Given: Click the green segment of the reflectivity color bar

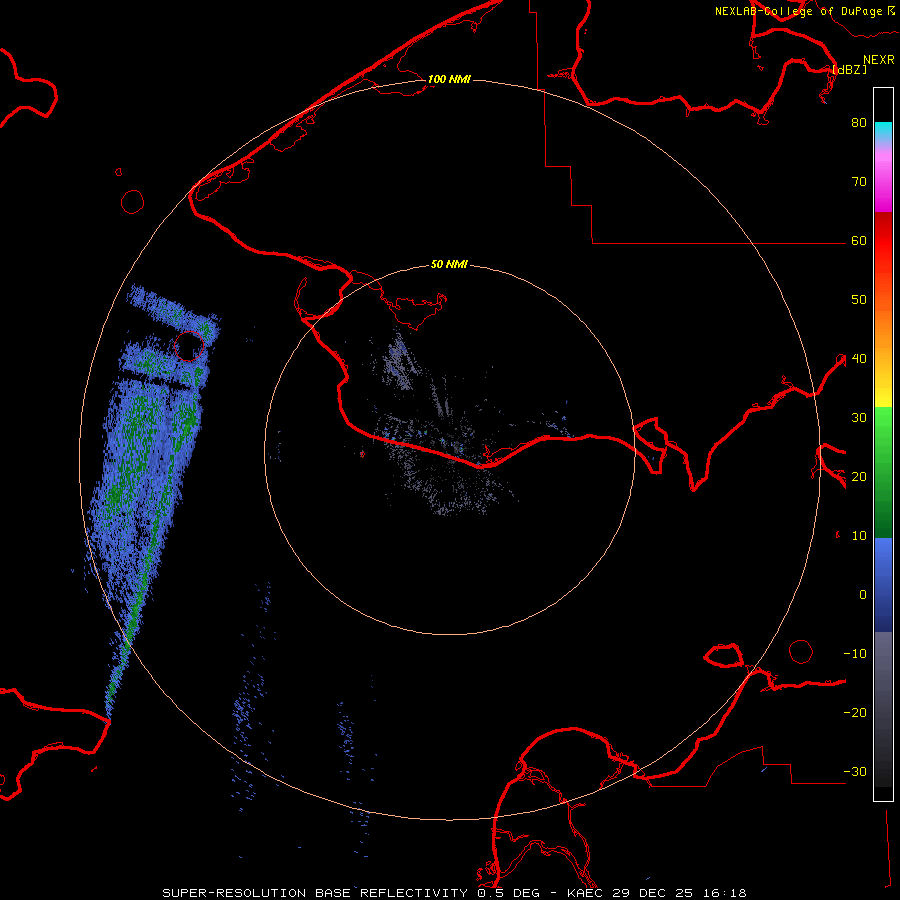Looking at the screenshot, I should (x=883, y=472).
